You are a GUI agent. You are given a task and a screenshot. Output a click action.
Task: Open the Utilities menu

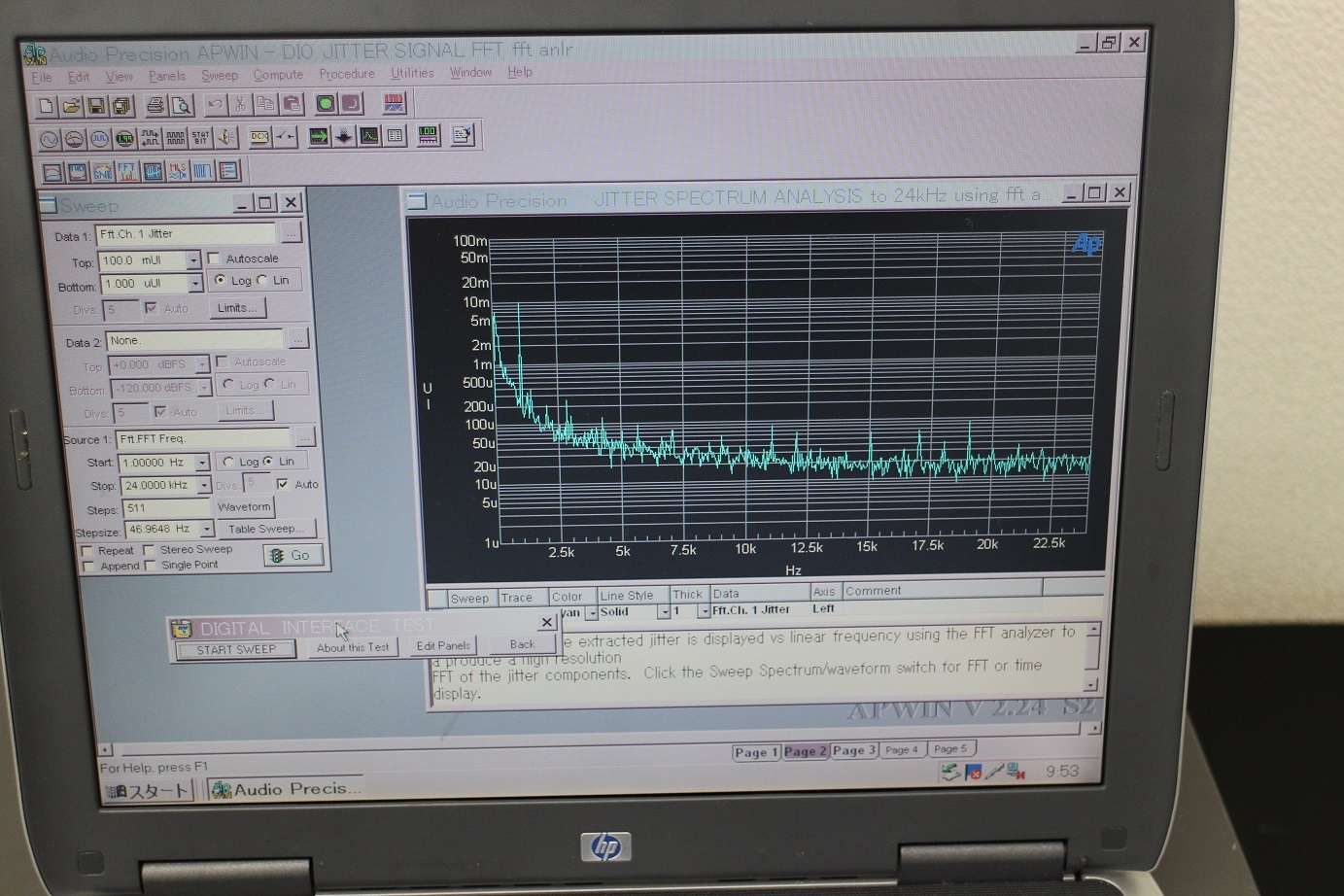point(412,73)
